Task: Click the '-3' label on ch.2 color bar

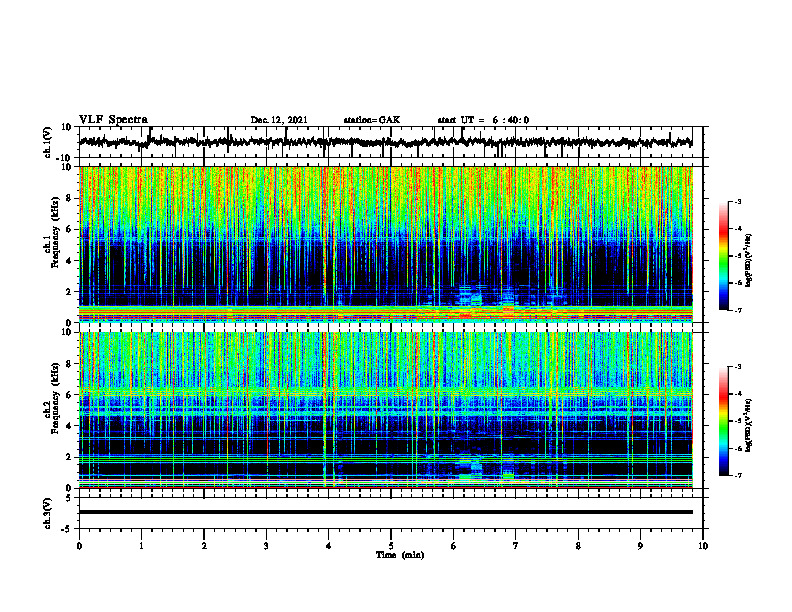Action: coord(738,367)
